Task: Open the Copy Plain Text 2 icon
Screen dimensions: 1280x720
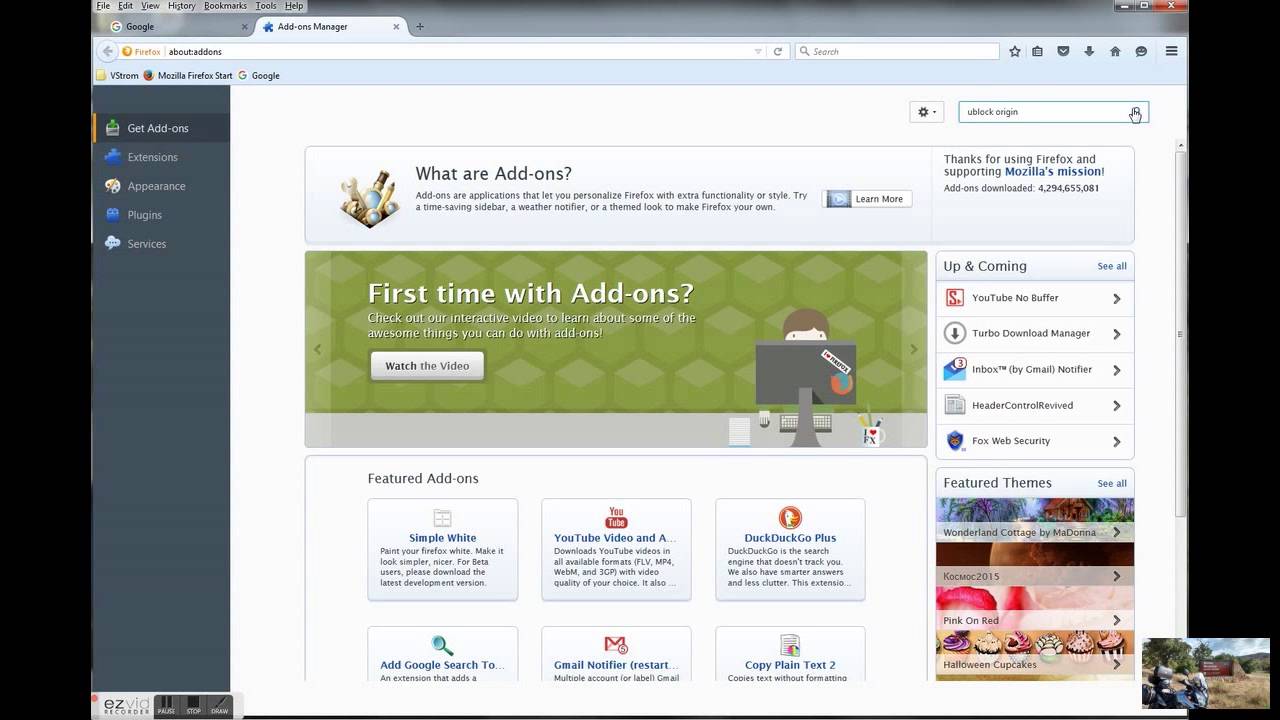Action: (x=790, y=646)
